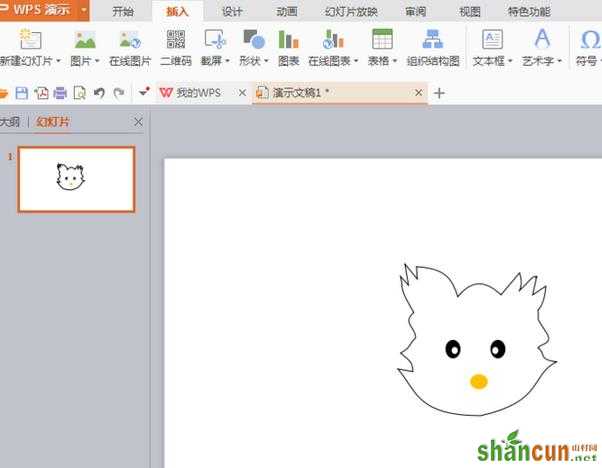
Task: Select the yellow nose oval
Action: (479, 381)
